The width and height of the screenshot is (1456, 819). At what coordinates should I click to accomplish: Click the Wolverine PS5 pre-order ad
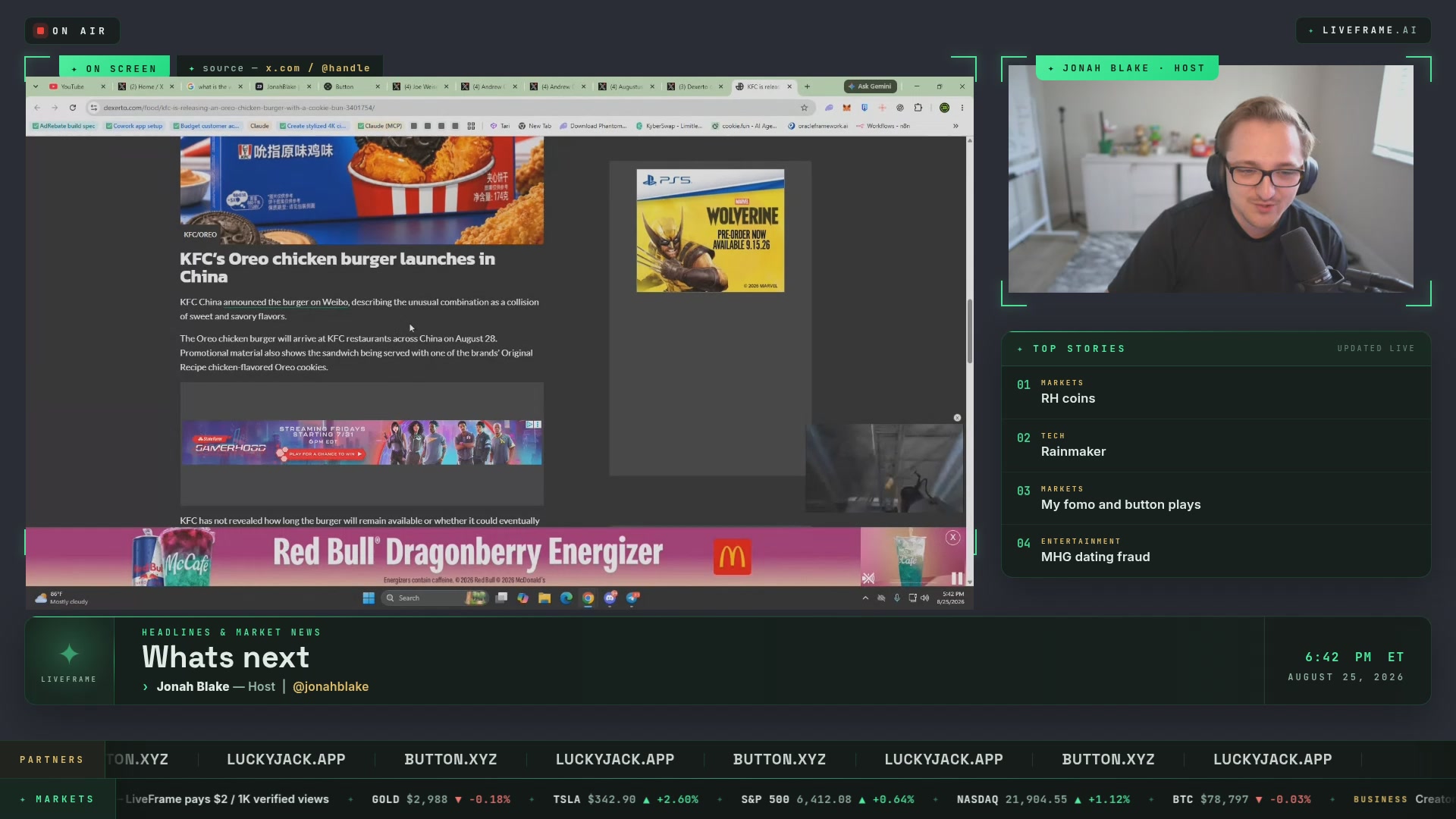point(711,231)
